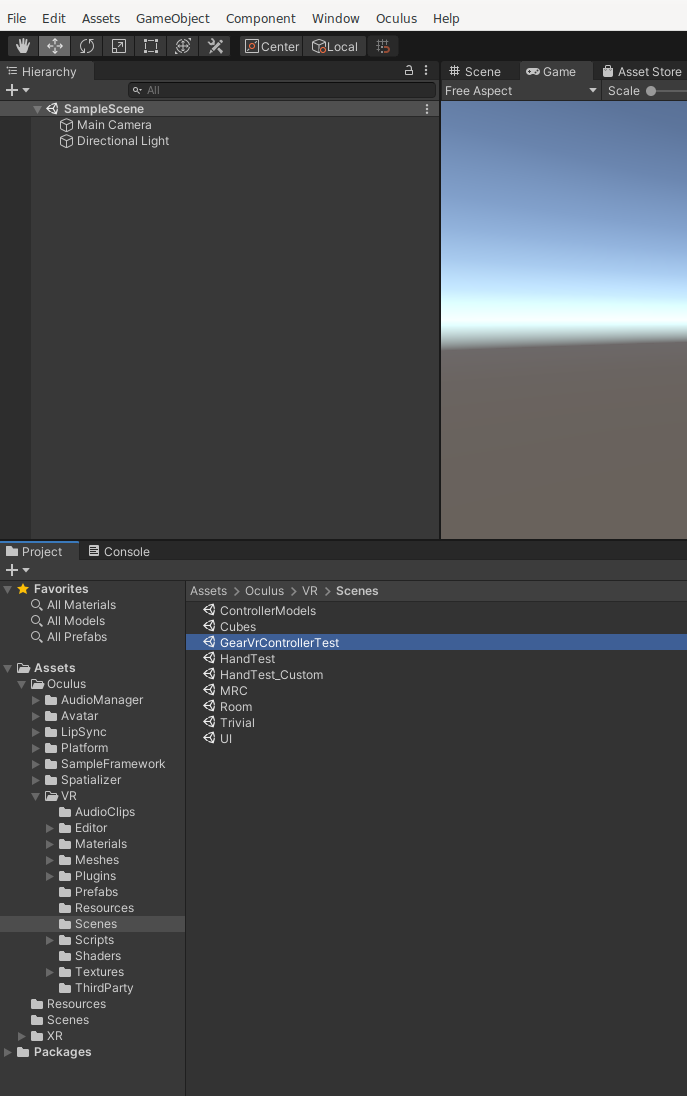This screenshot has width=687, height=1096.
Task: Switch to the Console tab
Action: [119, 551]
